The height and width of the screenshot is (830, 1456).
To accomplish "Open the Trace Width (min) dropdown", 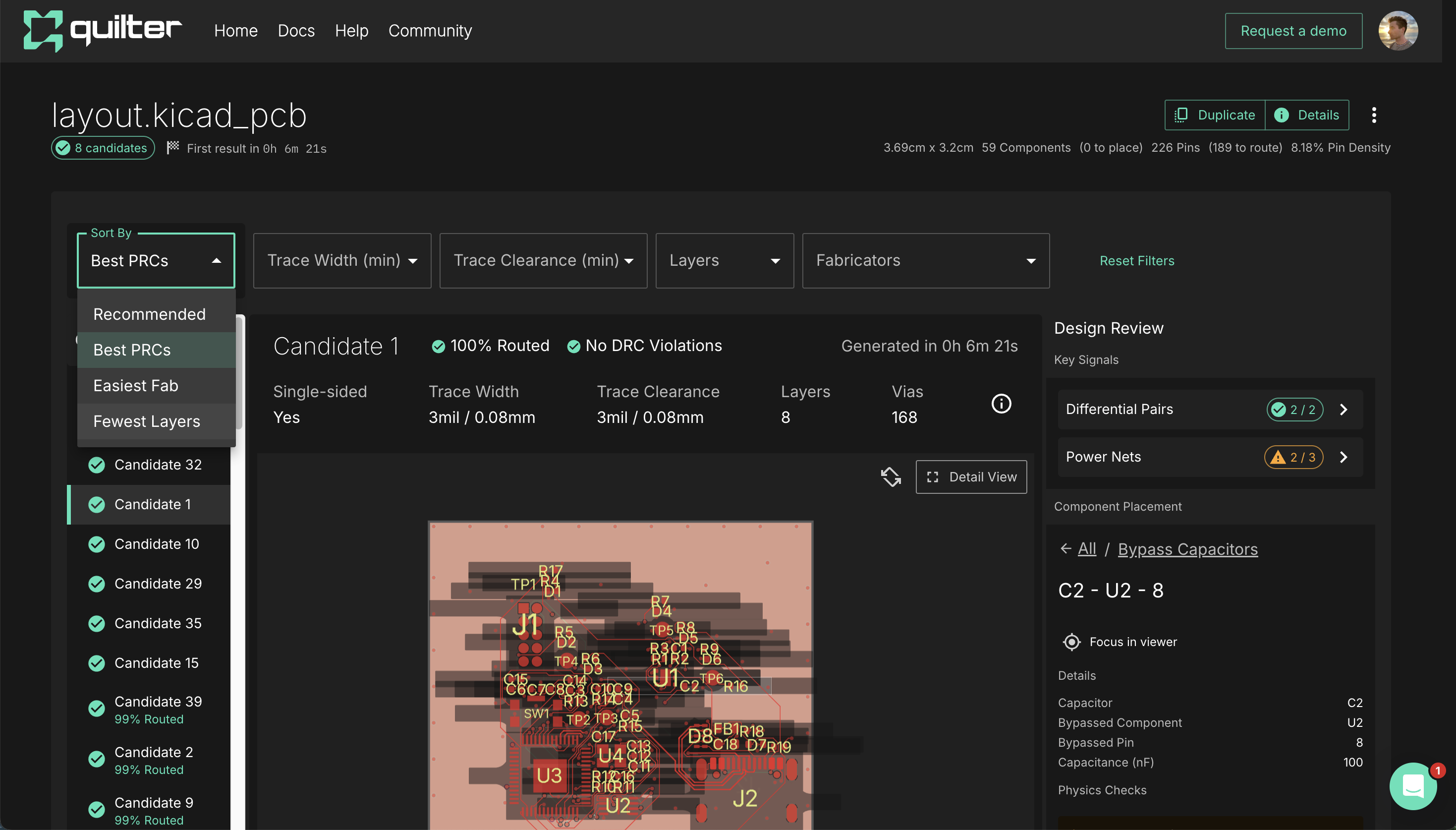I will (342, 260).
